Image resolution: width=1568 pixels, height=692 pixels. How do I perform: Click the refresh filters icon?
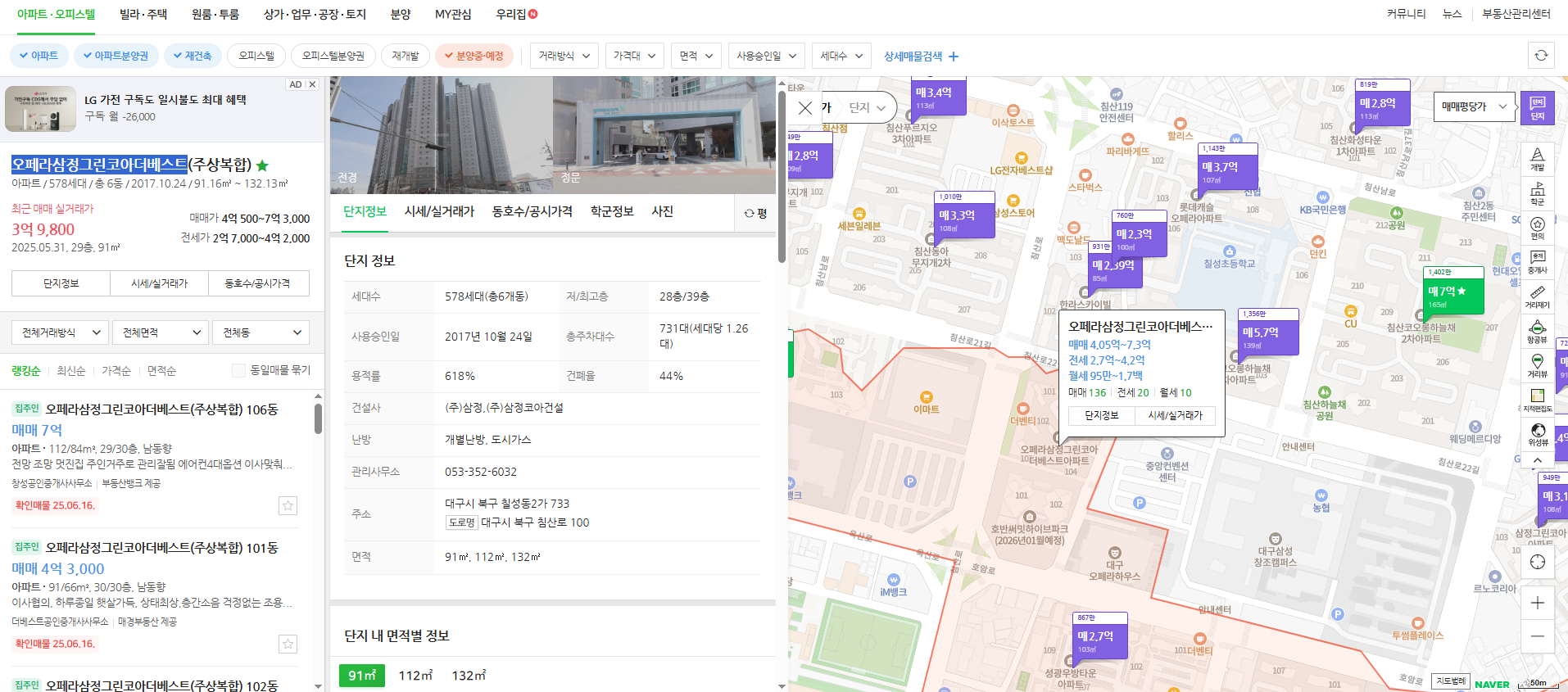[1541, 56]
